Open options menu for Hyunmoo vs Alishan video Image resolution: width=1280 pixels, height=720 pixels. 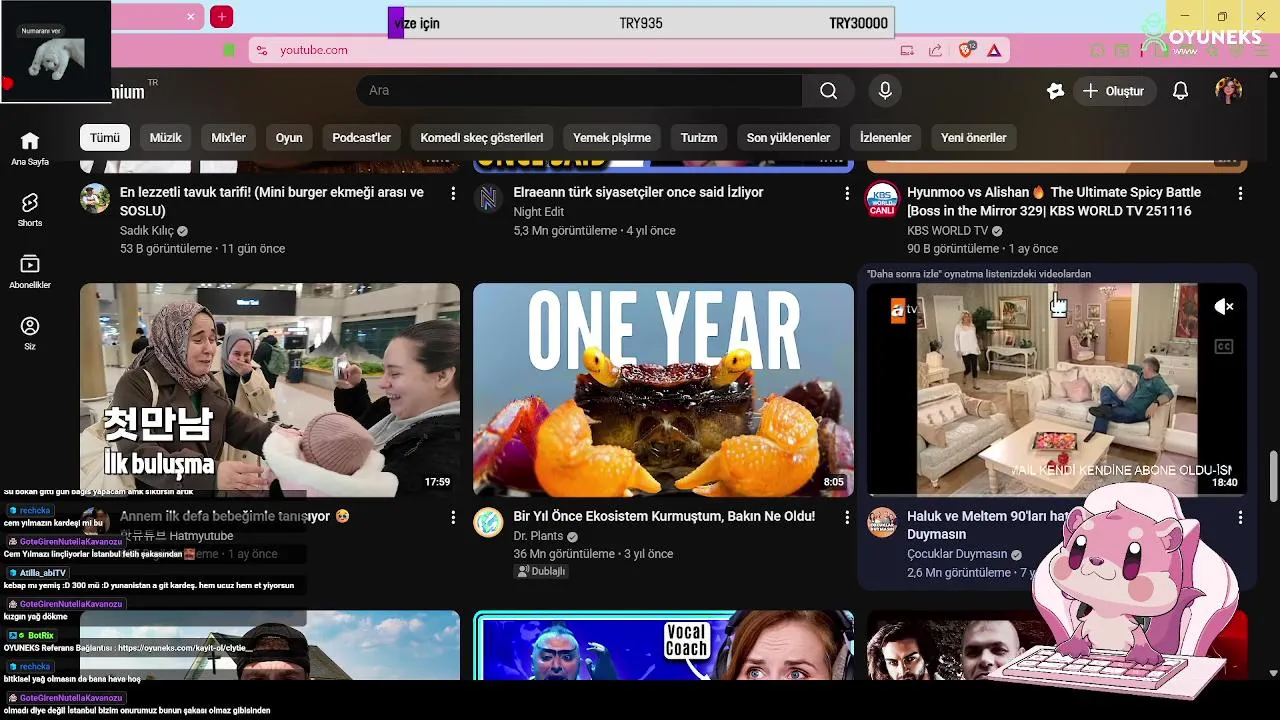click(x=1240, y=193)
